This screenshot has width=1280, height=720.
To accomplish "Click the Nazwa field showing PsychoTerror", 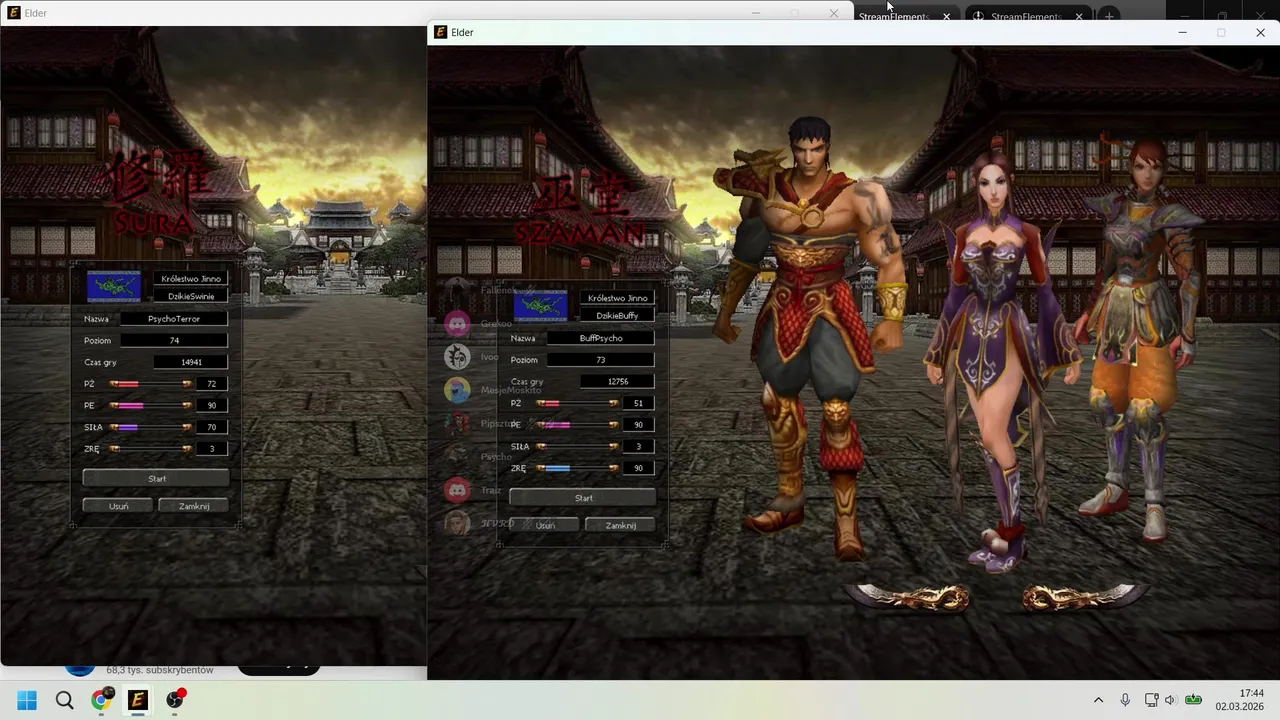I will 174,319.
